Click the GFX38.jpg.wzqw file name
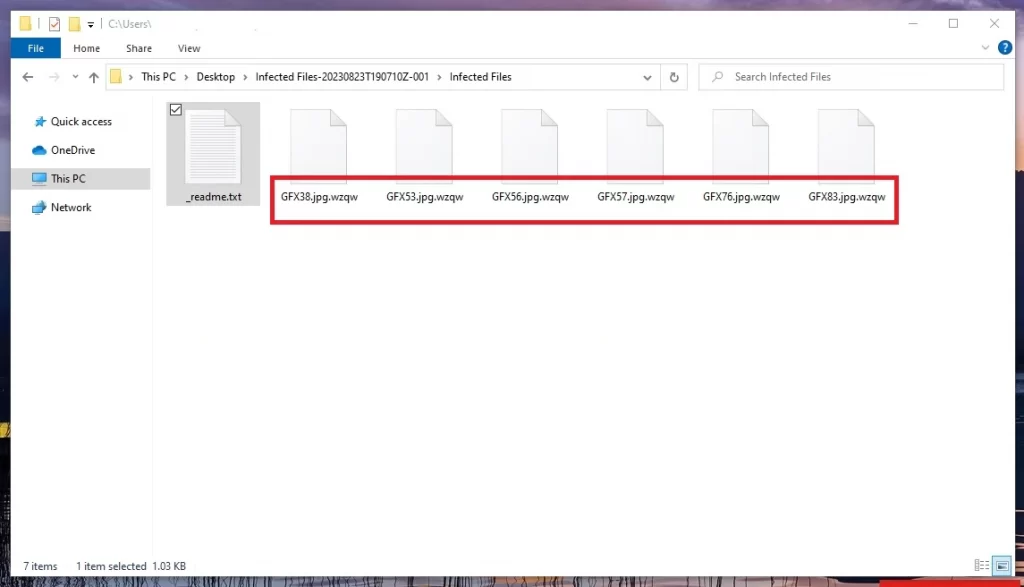 click(319, 197)
